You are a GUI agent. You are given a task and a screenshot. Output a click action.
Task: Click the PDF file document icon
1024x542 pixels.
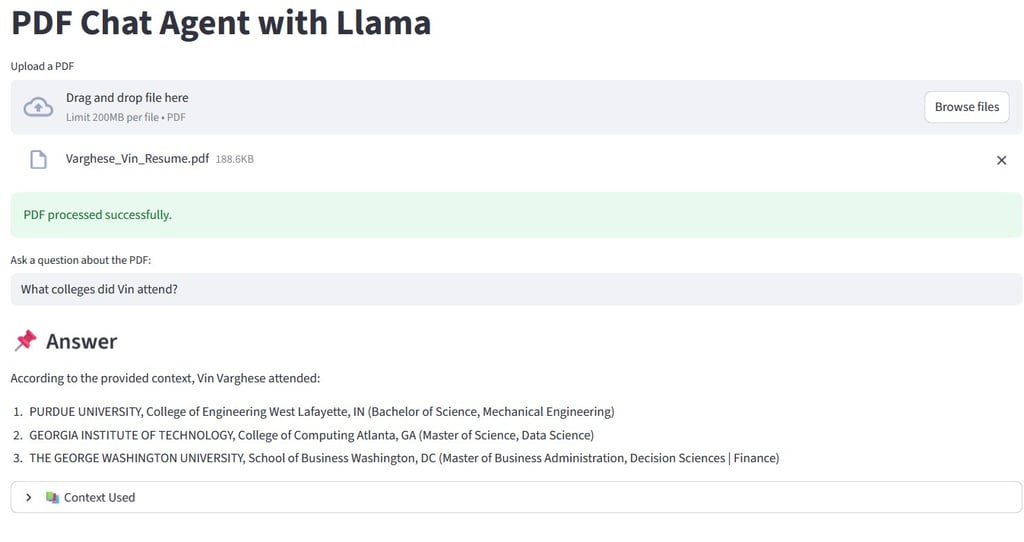tap(39, 159)
